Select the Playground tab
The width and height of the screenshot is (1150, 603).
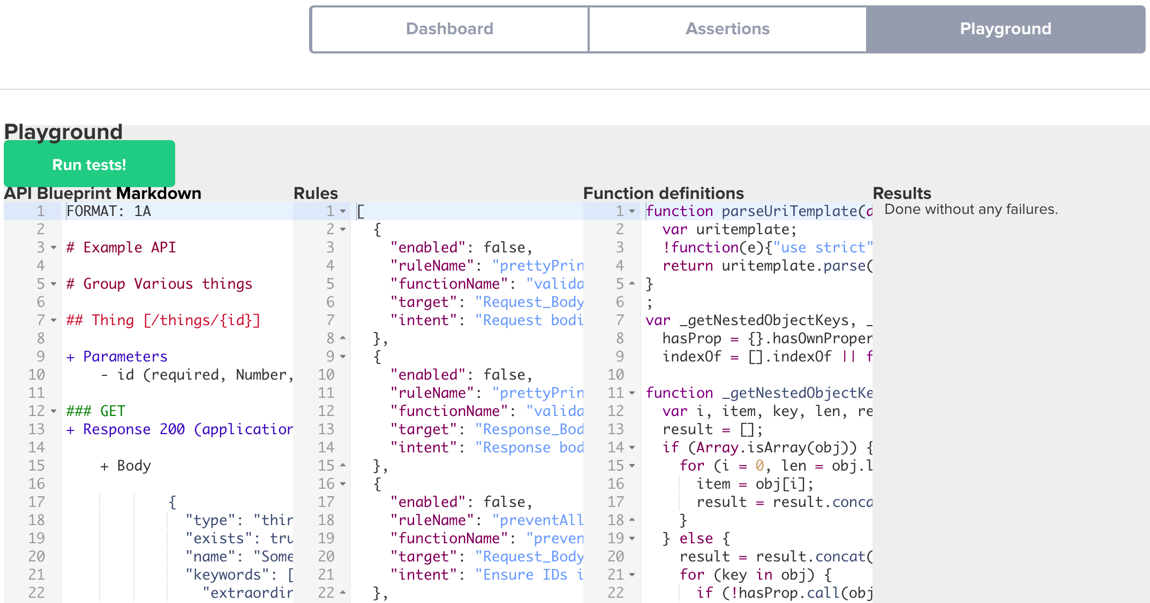[x=1006, y=29]
